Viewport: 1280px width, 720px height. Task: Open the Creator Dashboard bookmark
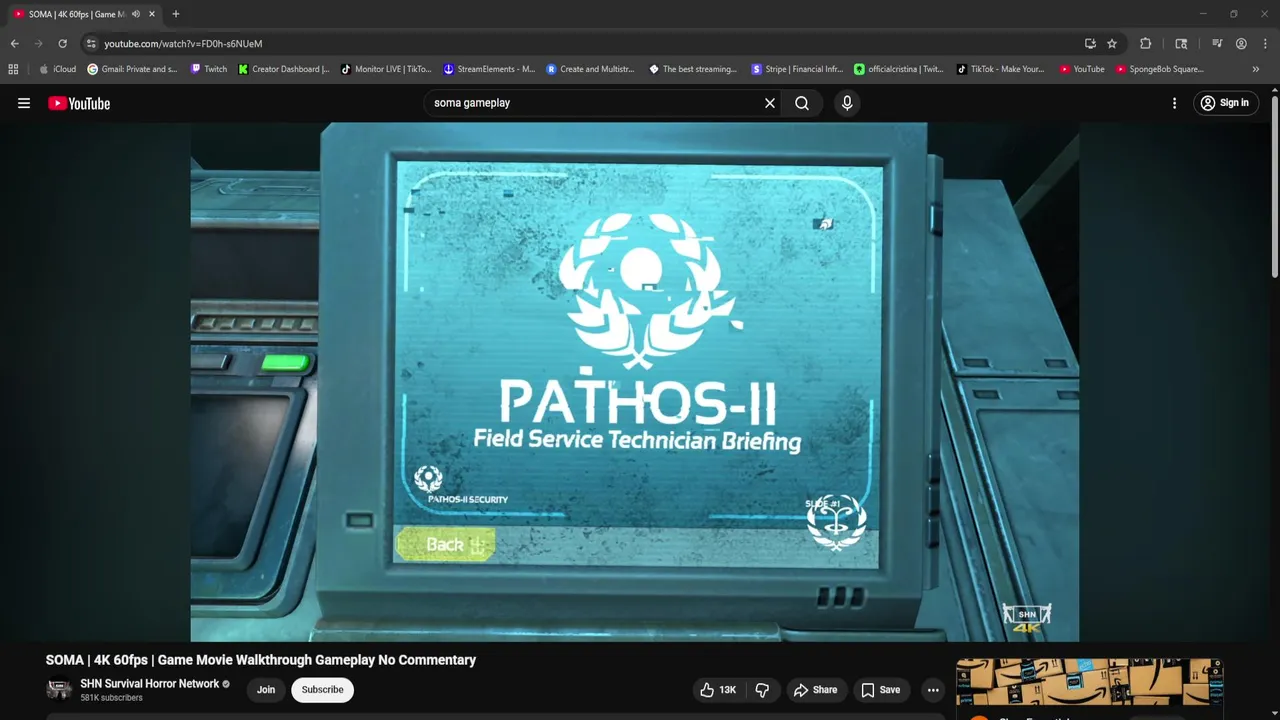(284, 69)
